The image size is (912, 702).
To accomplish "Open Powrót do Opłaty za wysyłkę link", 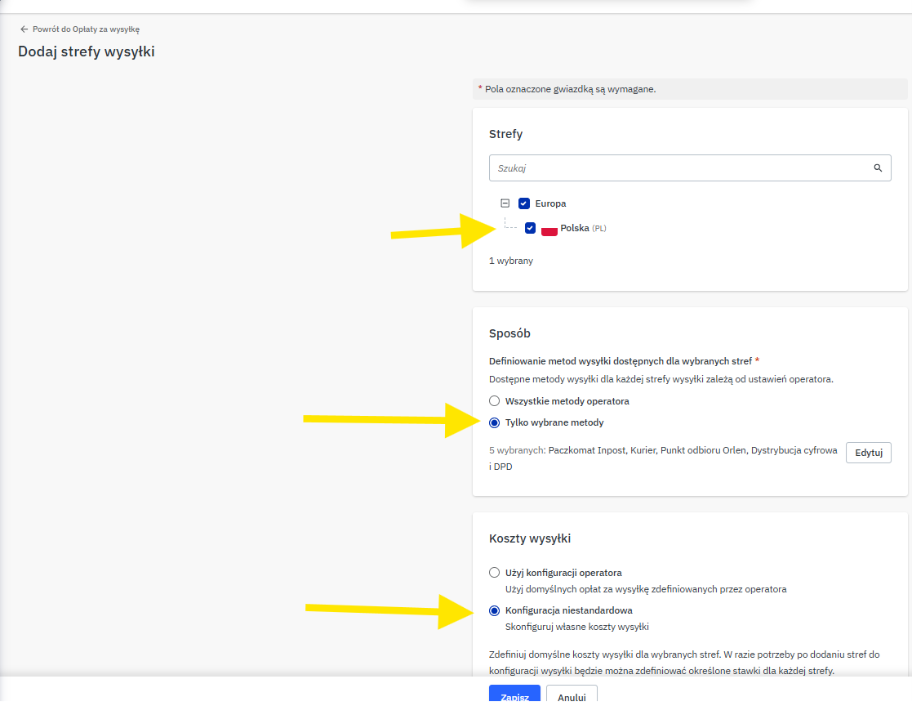I will 85,30.
